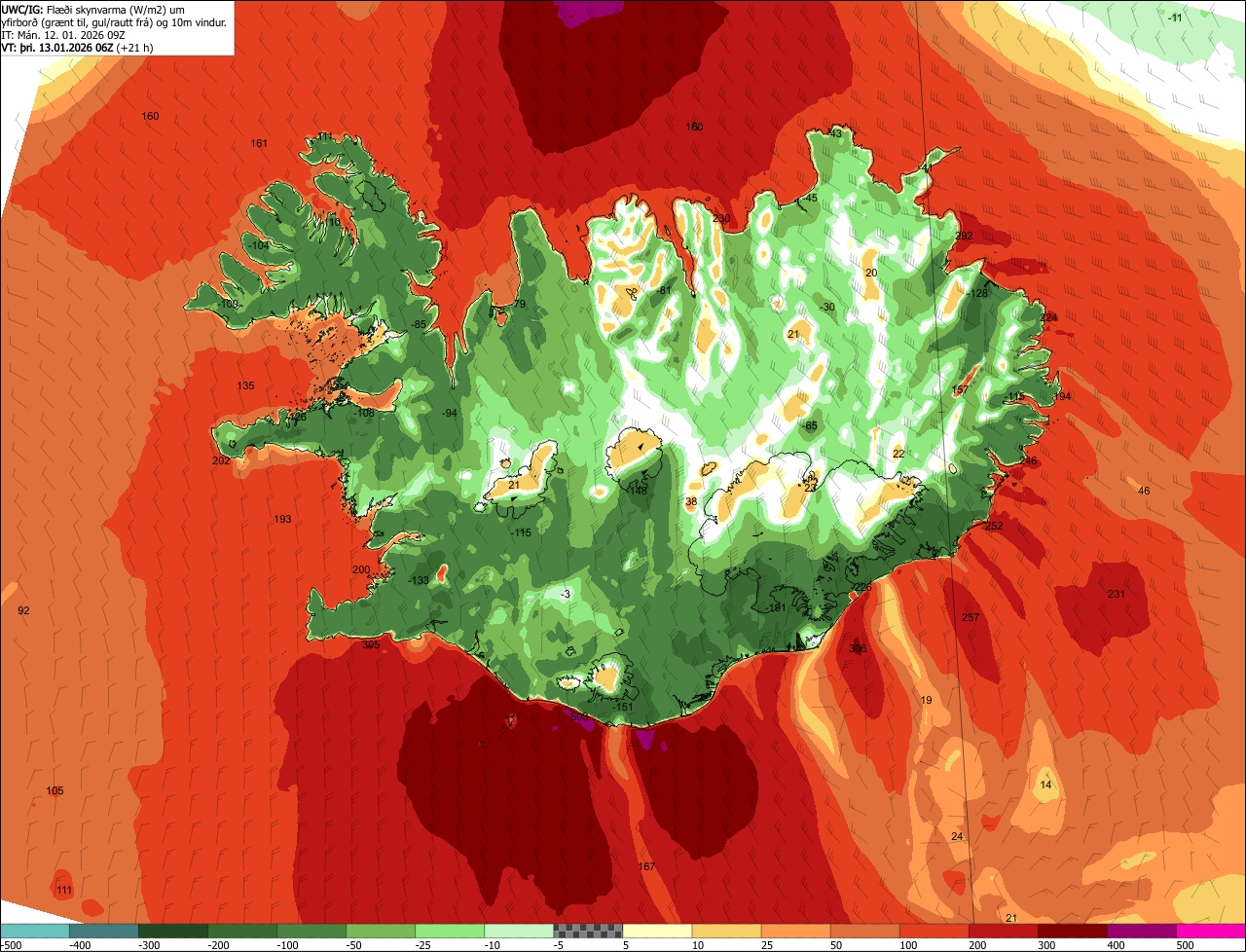Click the teal legend swatch between -500 and -400
The width and height of the screenshot is (1246, 952).
(x=34, y=931)
